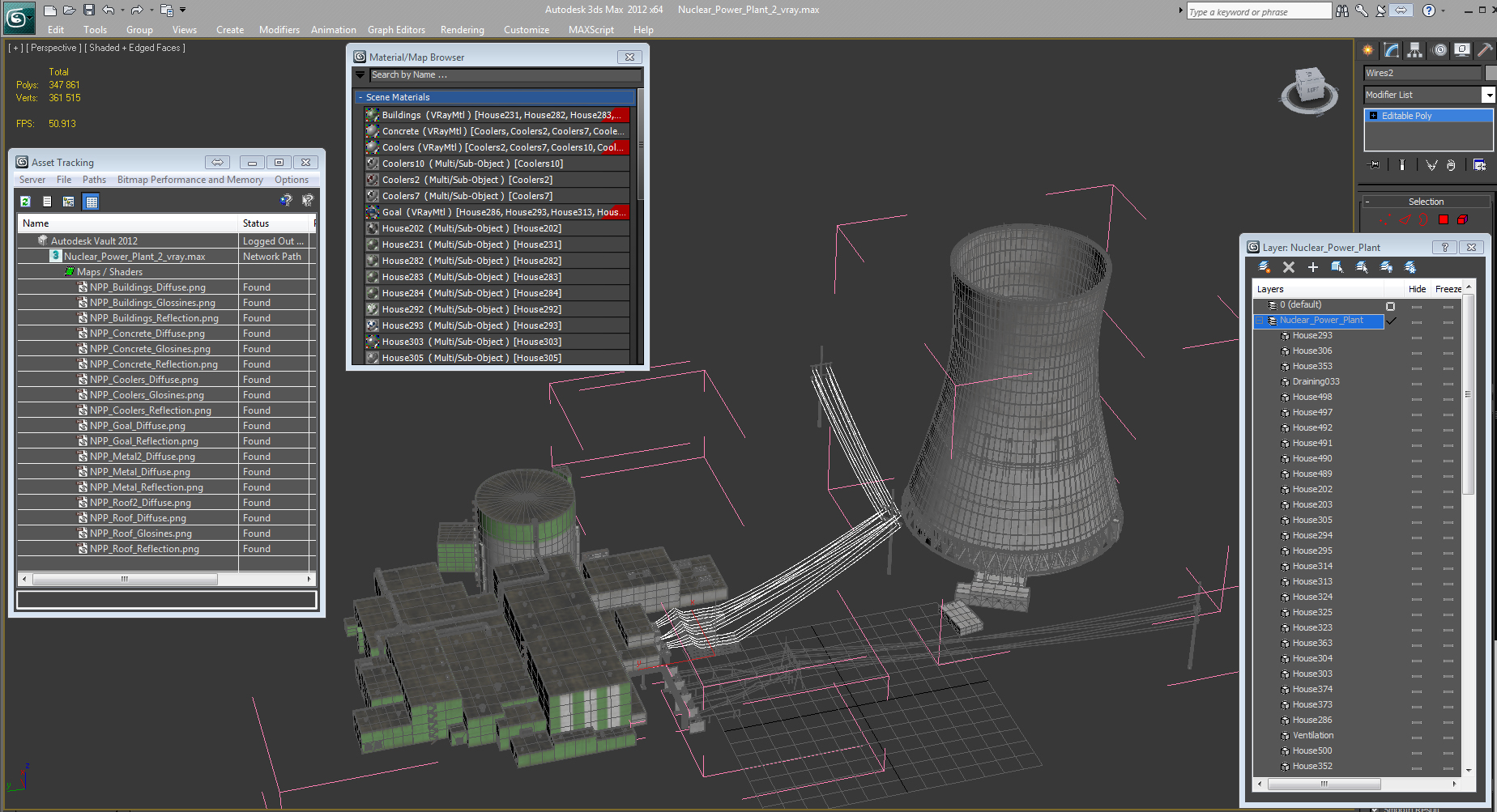Save the scene with the floppy icon
This screenshot has height=812, width=1497.
tap(89, 11)
